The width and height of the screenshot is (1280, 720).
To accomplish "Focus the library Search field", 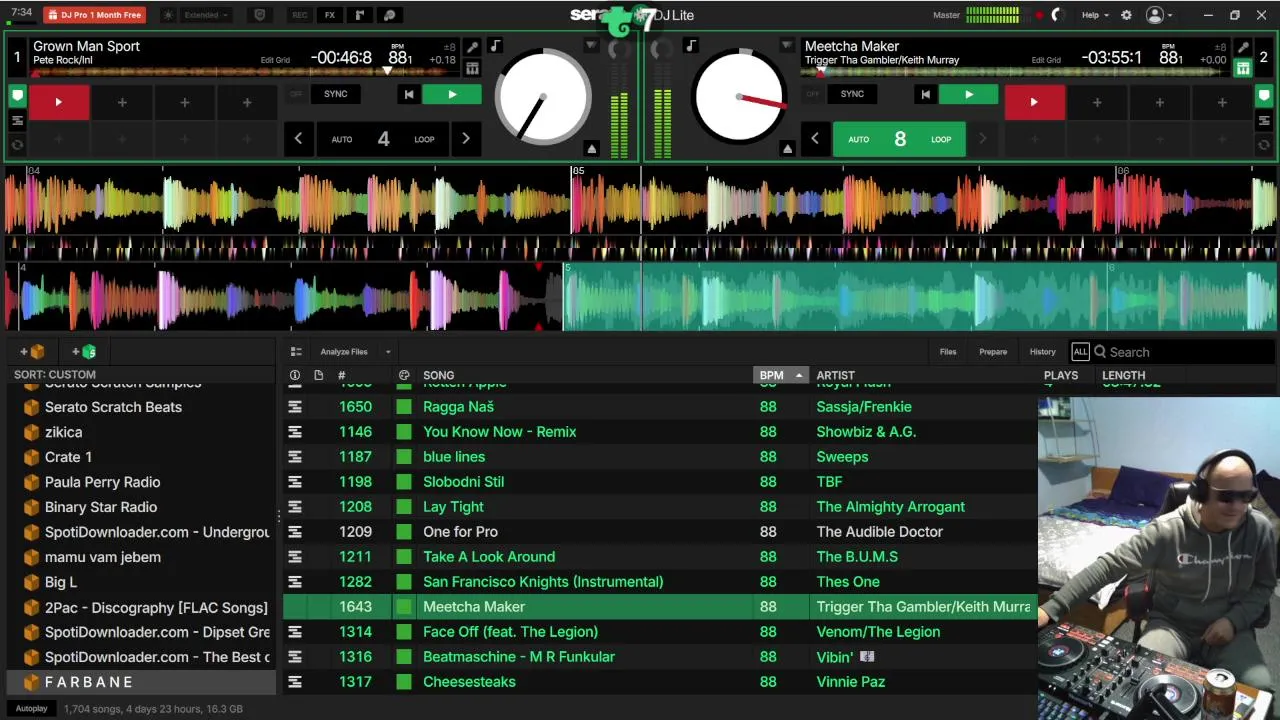I will click(1185, 352).
